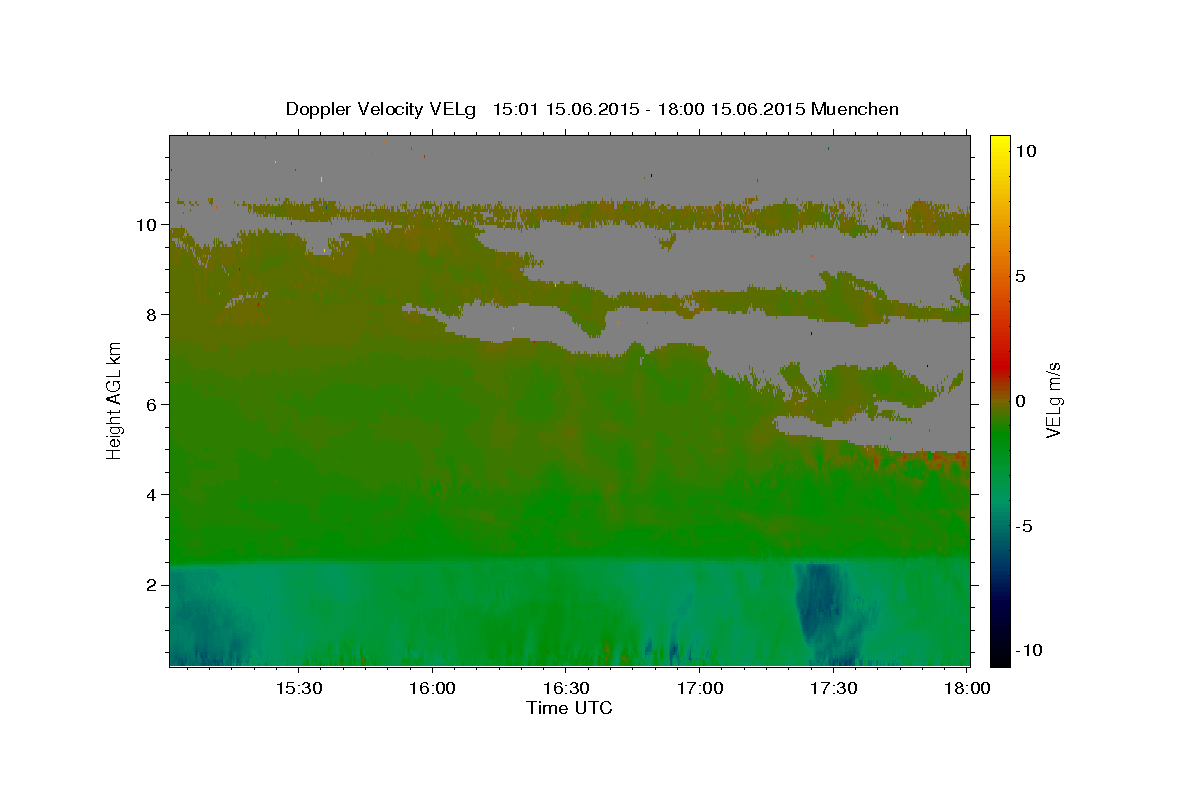Click the colorbar value -10
Image resolution: width=1200 pixels, height=800 pixels.
1028,651
